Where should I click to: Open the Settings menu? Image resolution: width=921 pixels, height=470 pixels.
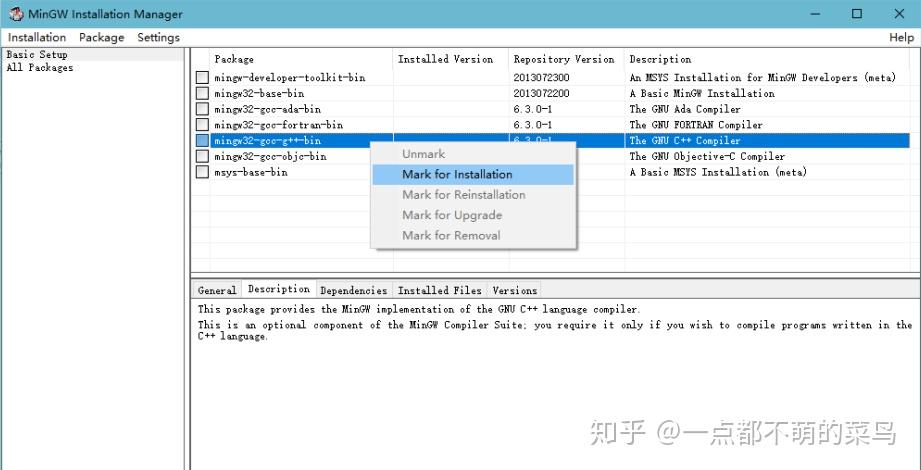pyautogui.click(x=159, y=38)
